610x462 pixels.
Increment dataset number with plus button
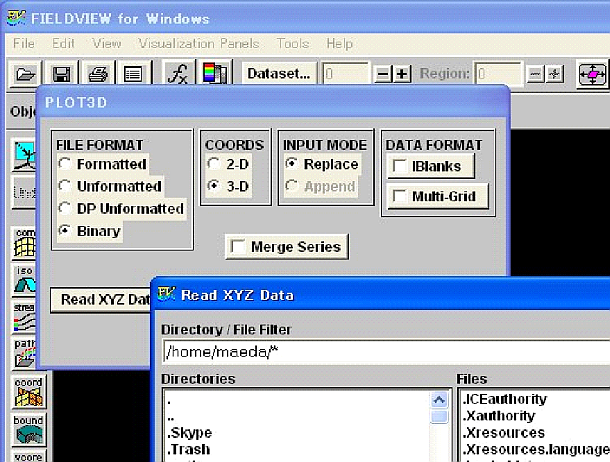click(402, 75)
